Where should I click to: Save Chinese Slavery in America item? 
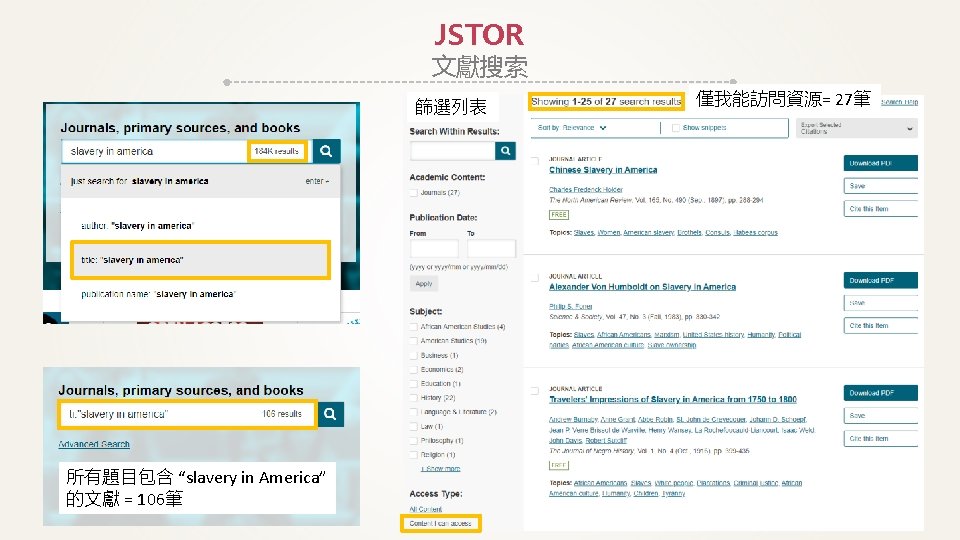(x=880, y=186)
